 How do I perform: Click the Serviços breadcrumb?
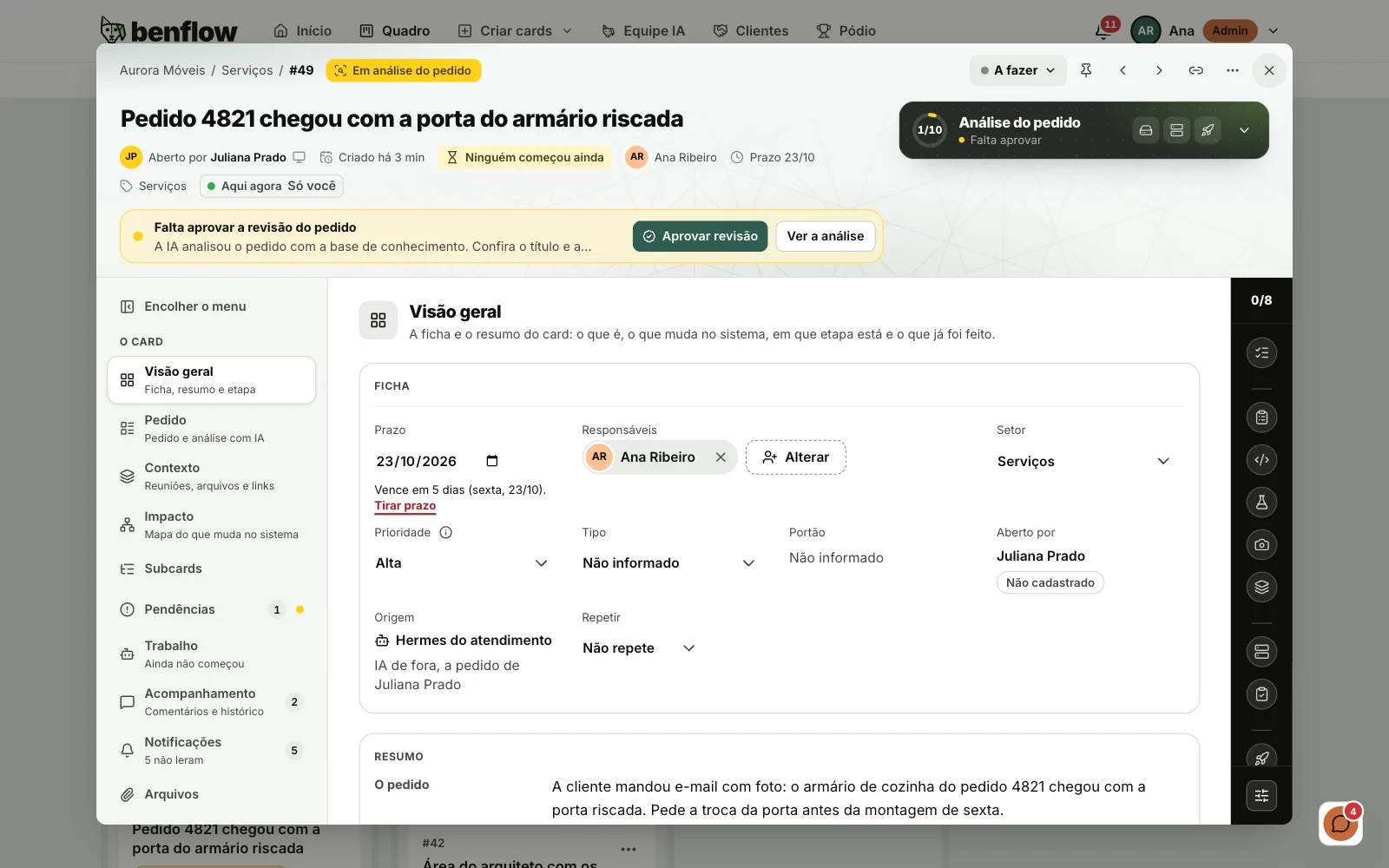pos(247,70)
